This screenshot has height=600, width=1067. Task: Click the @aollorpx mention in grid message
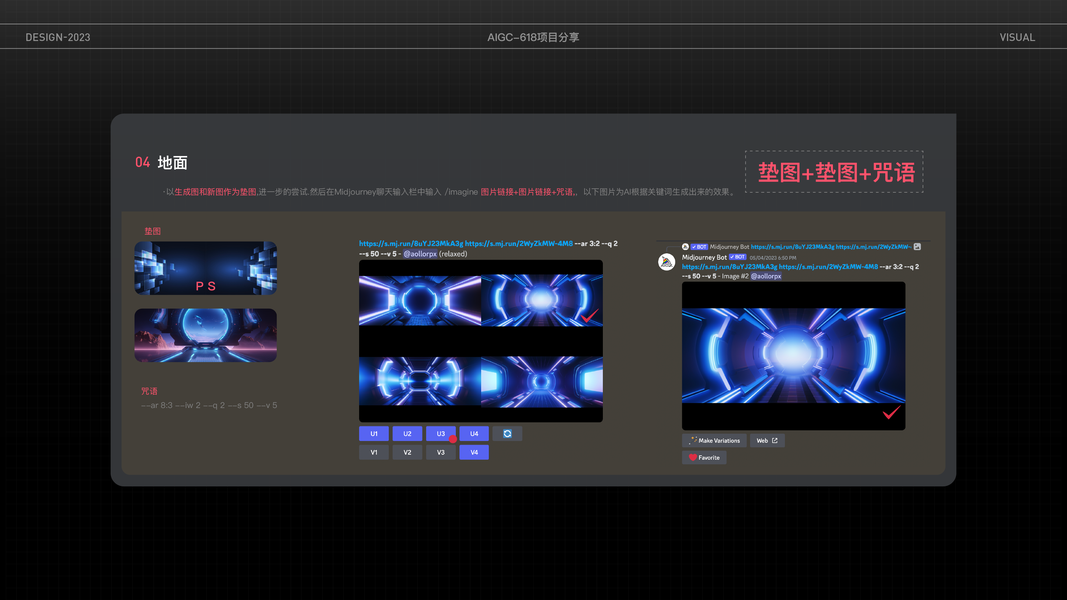420,254
